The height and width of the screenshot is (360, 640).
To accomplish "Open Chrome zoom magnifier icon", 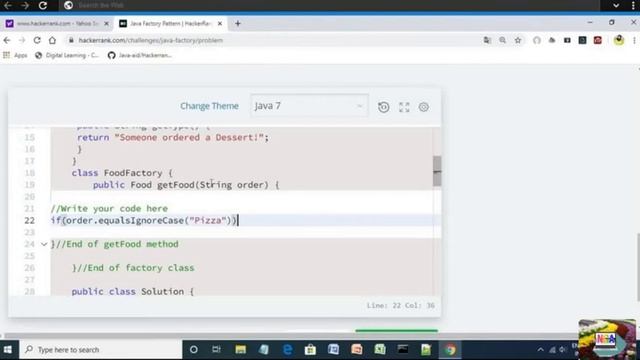I will (502, 40).
